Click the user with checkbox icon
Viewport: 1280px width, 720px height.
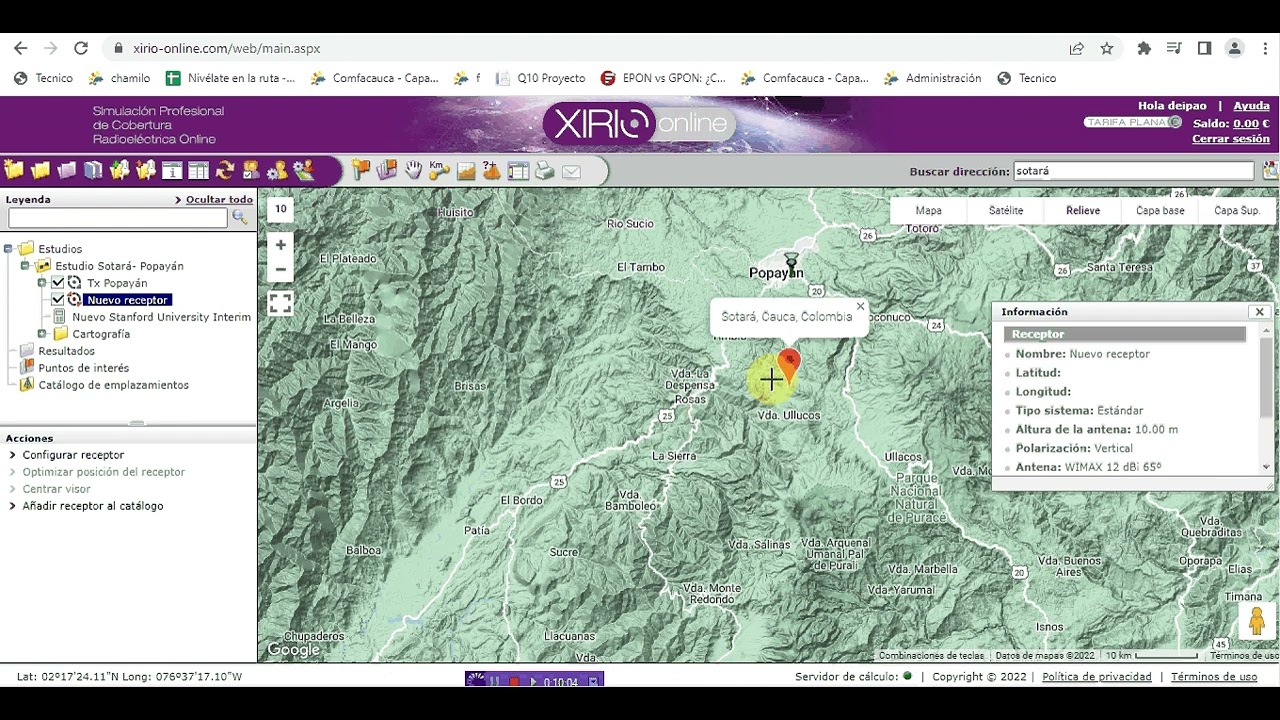click(x=251, y=171)
